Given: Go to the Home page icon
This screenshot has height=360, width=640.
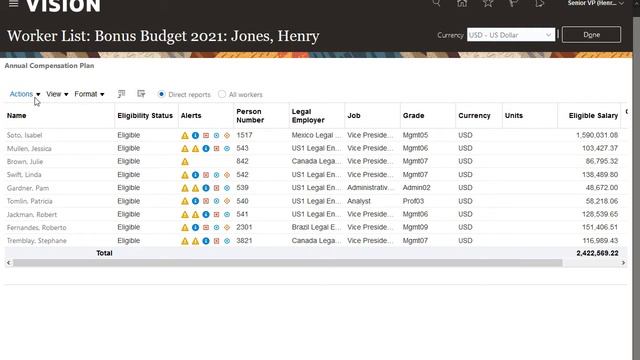Looking at the screenshot, I should tap(462, 3).
